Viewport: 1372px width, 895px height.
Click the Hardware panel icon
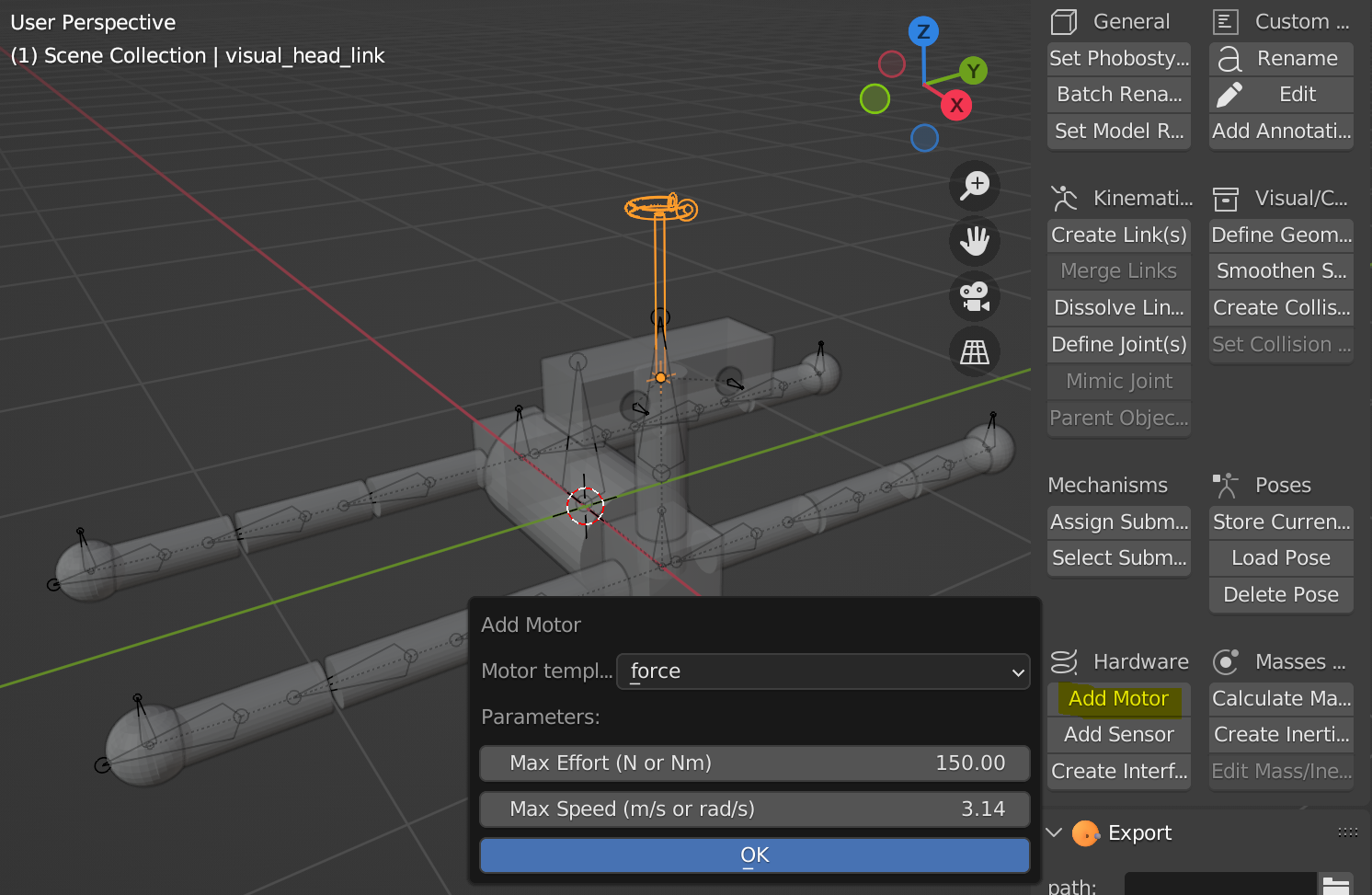click(x=1063, y=660)
